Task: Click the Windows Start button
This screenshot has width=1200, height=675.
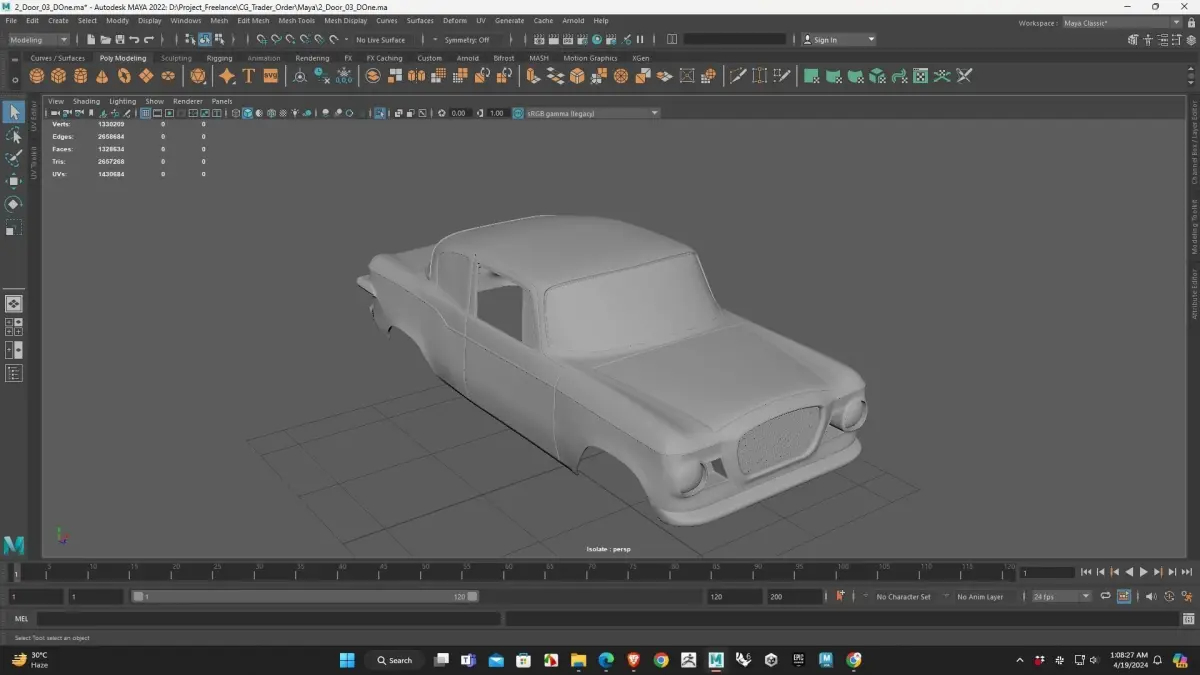Action: [347, 660]
